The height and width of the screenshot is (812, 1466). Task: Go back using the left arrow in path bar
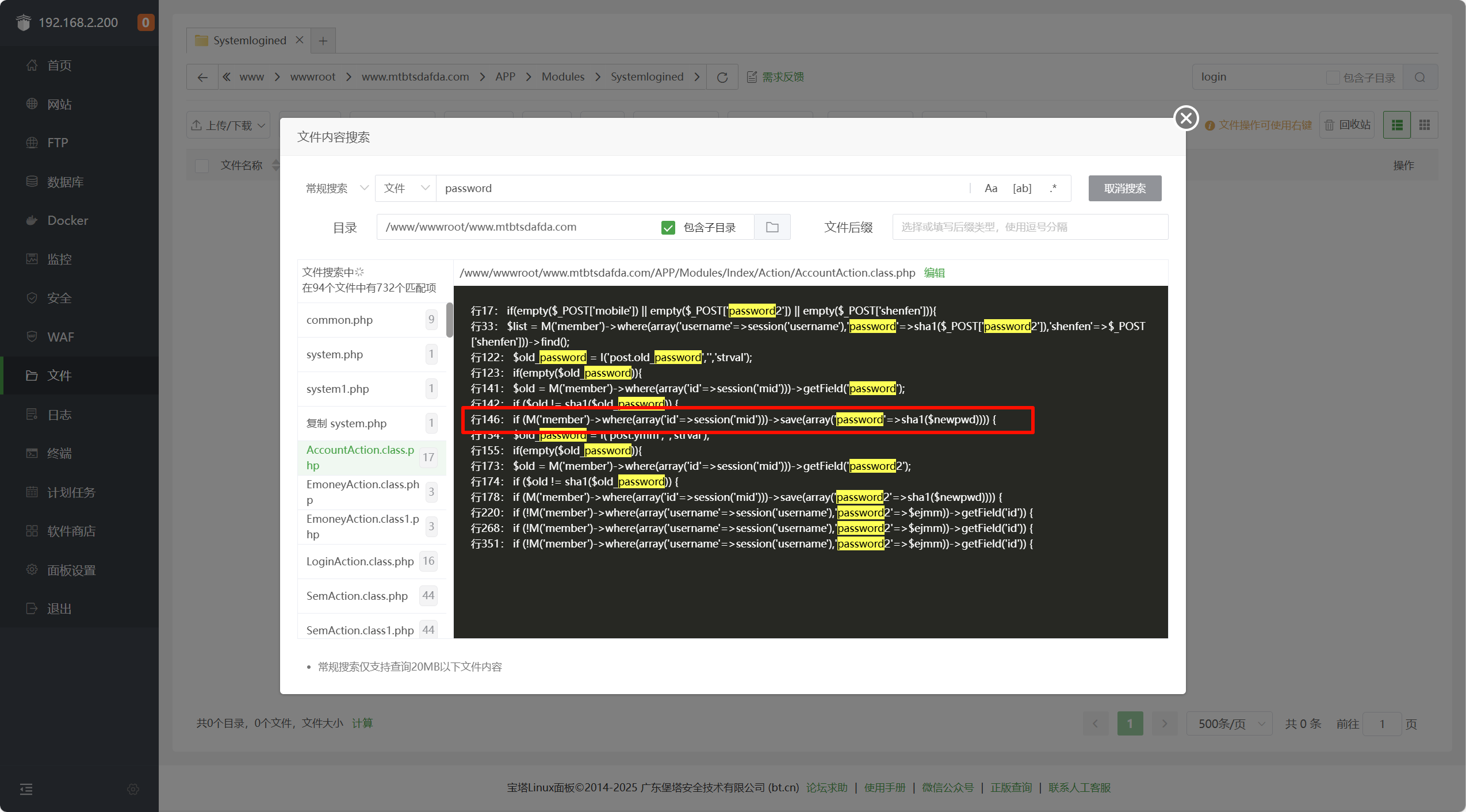pyautogui.click(x=202, y=77)
